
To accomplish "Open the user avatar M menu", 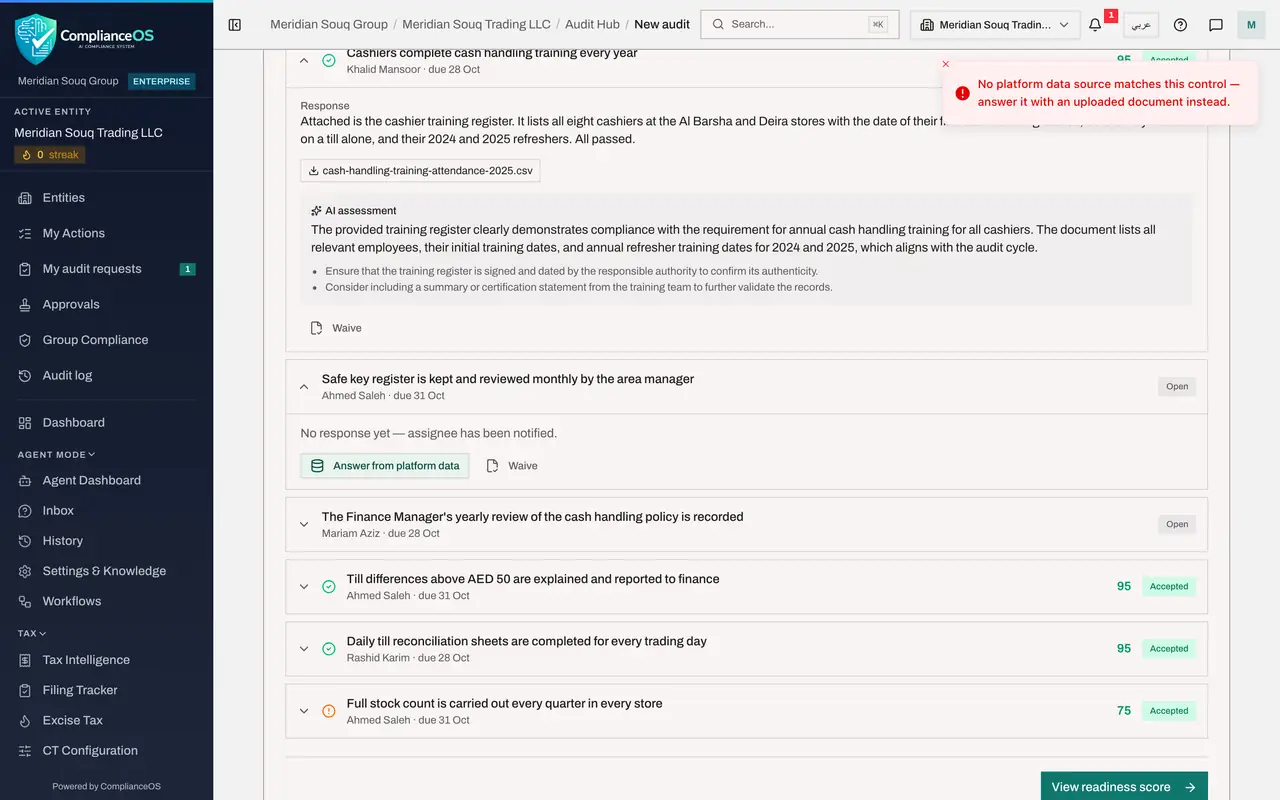I will click(1251, 25).
